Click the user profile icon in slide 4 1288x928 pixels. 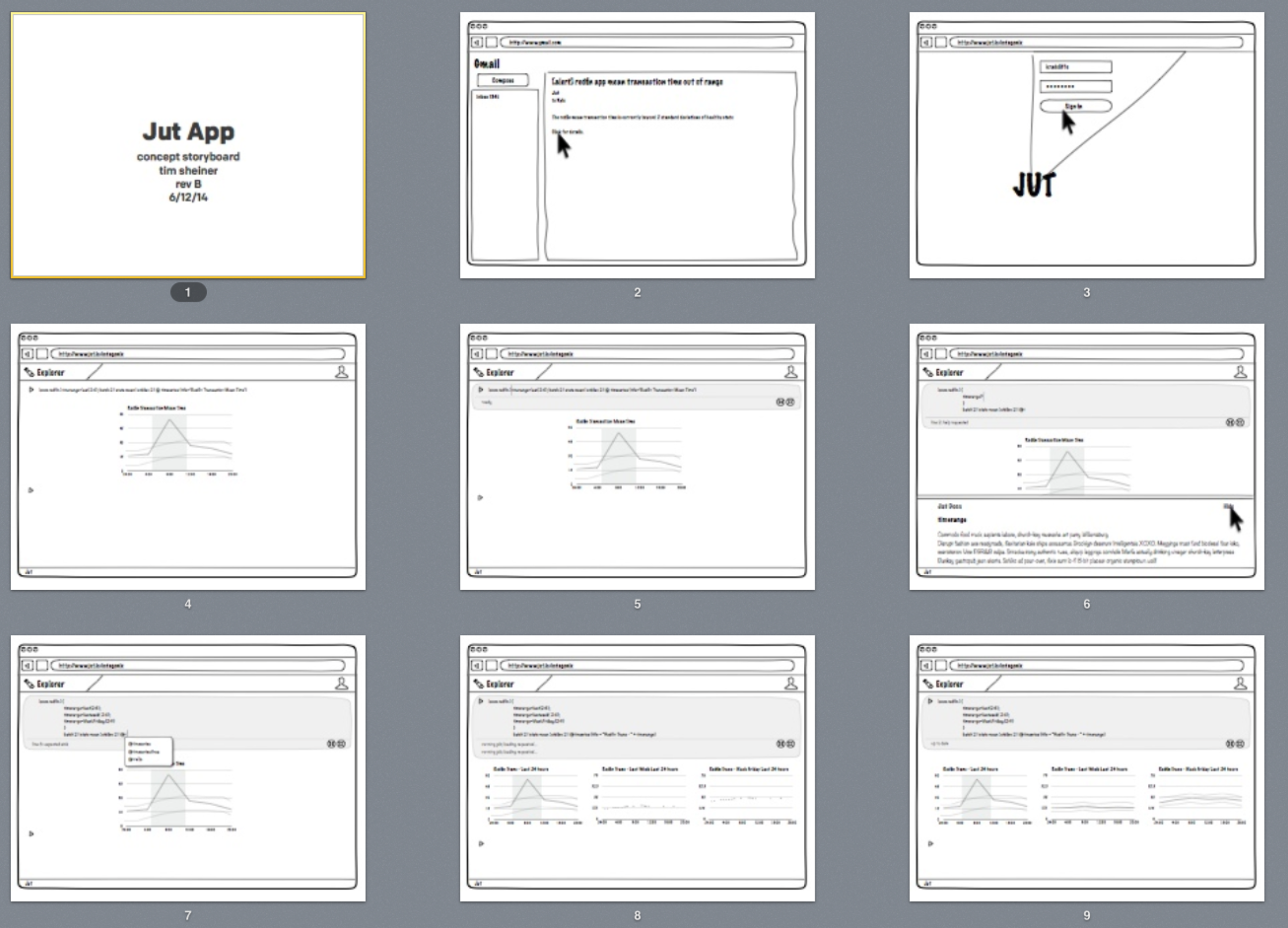coord(341,372)
